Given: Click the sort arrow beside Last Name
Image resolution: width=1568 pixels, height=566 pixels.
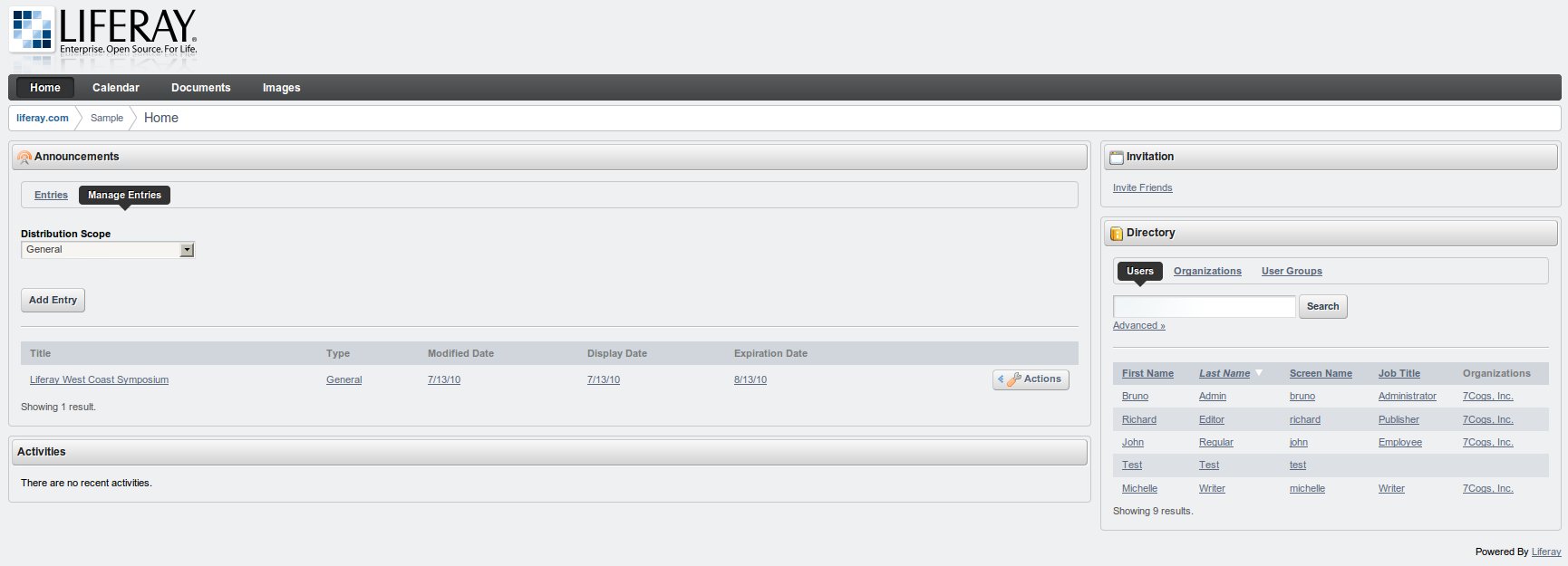Looking at the screenshot, I should tap(1258, 373).
